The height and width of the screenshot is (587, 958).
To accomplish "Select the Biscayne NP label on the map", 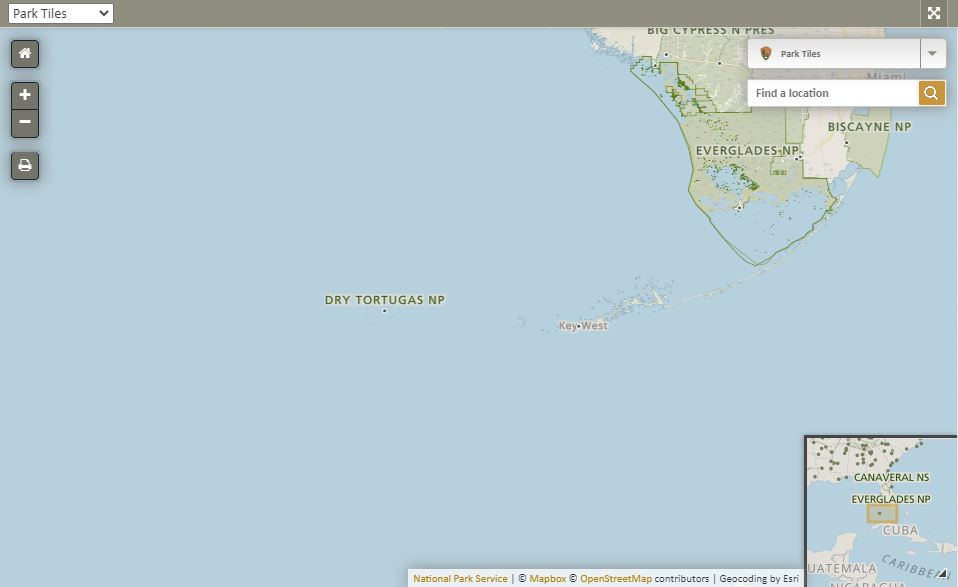I will click(869, 127).
